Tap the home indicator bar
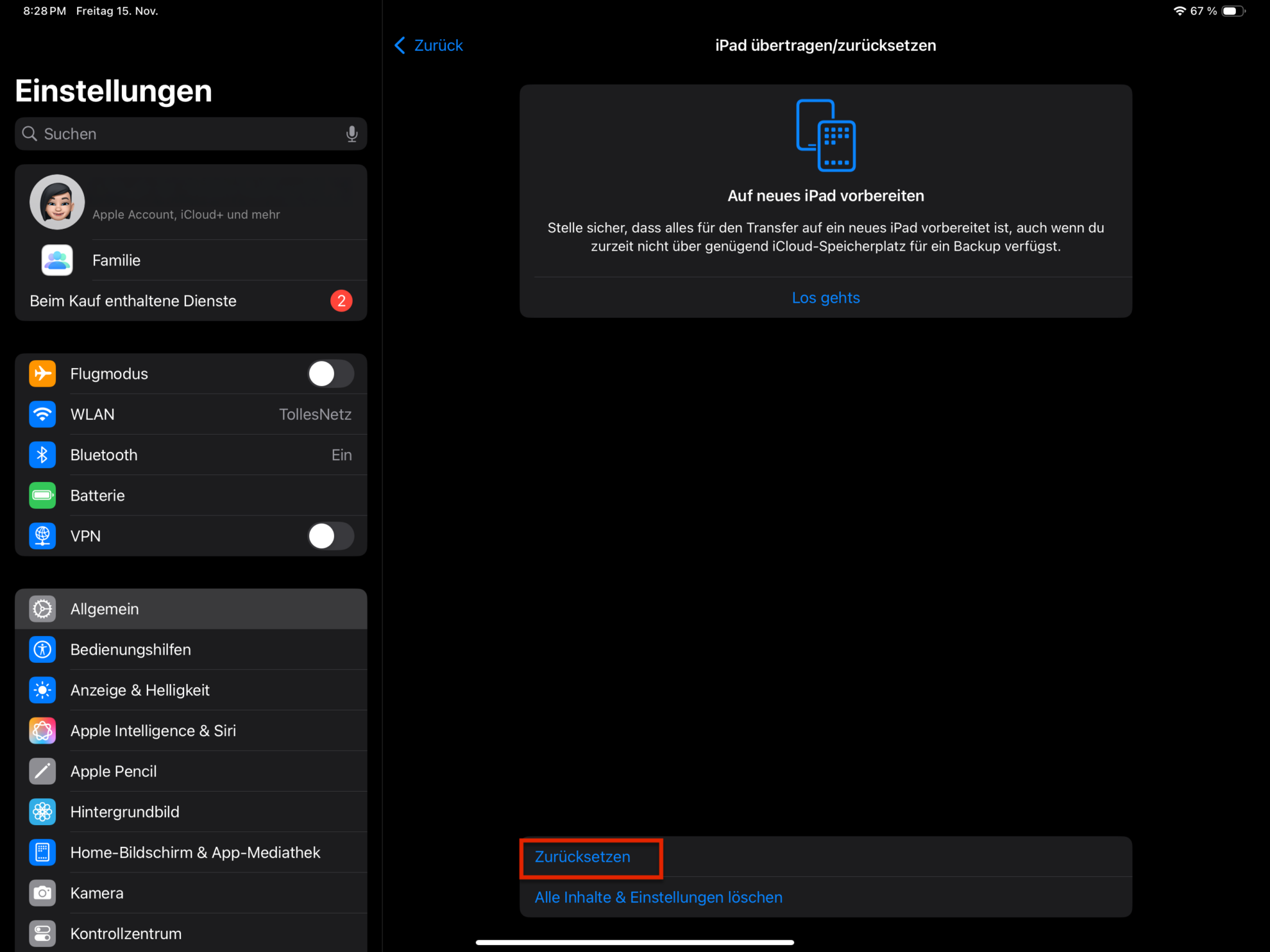Viewport: 1270px width, 952px height. (x=635, y=942)
